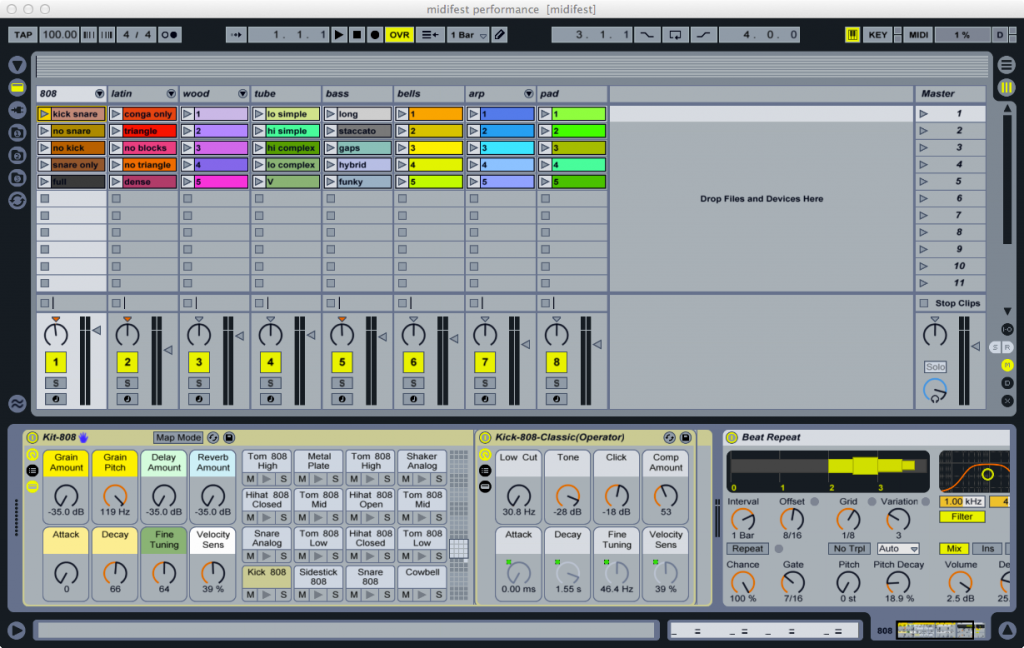The width and height of the screenshot is (1024, 648).
Task: Stop clips in the bells track
Action: click(402, 303)
